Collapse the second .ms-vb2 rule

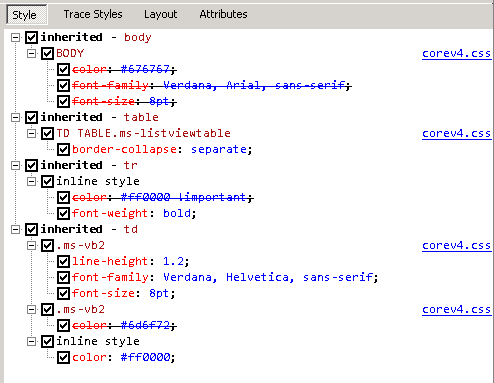[31, 309]
